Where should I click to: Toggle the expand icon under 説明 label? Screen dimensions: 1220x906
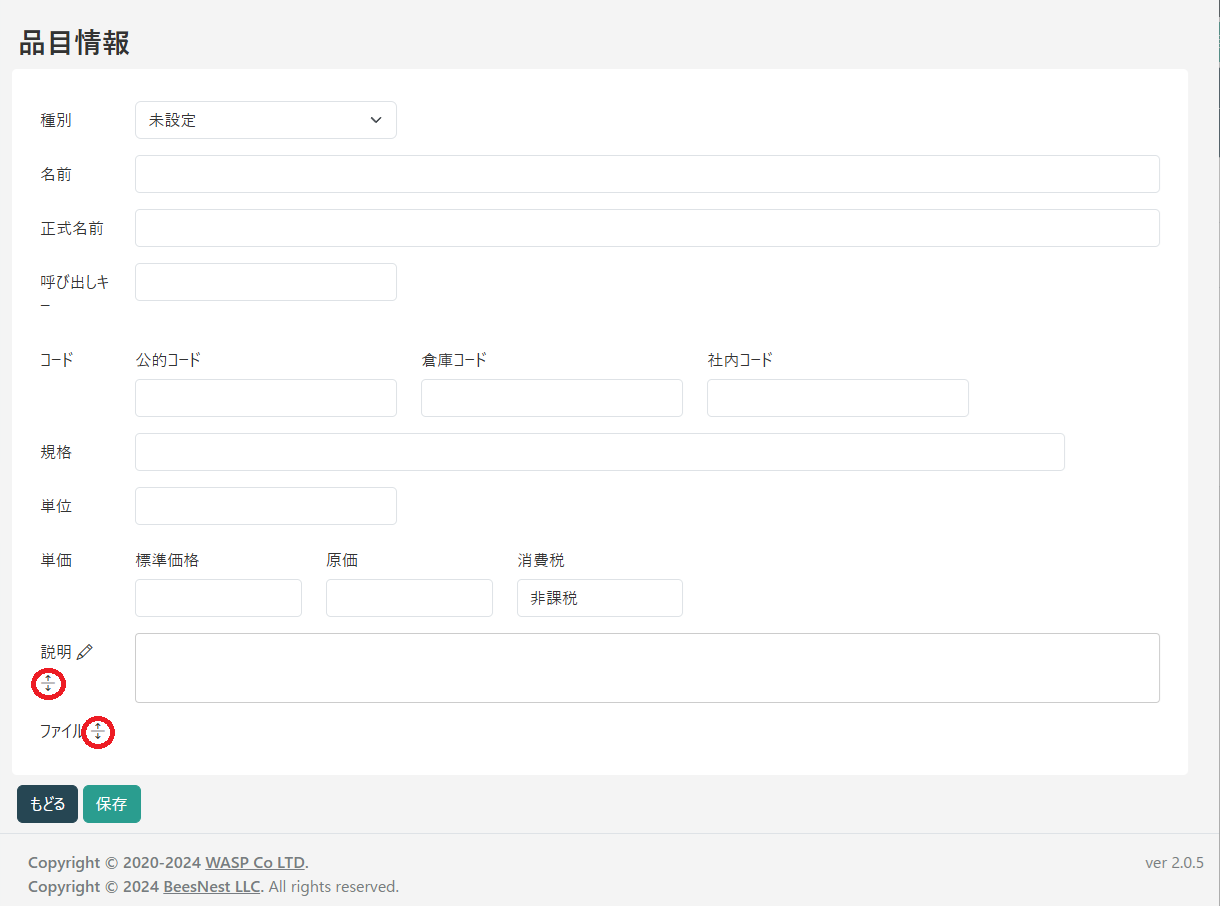click(x=48, y=684)
